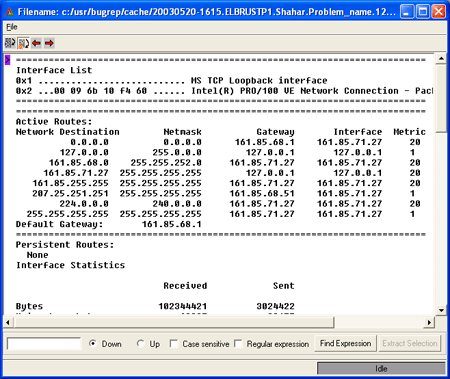450x379 pixels.
Task: Click the application icon in title bar
Action: pyautogui.click(x=9, y=12)
